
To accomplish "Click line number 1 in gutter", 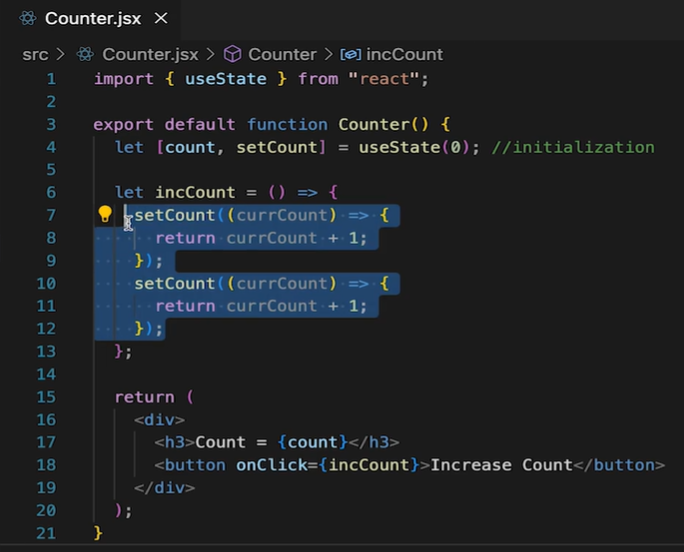I will pyautogui.click(x=51, y=79).
